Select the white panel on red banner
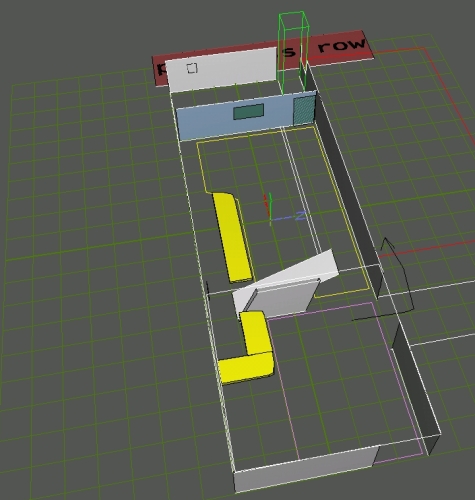 click(222, 69)
